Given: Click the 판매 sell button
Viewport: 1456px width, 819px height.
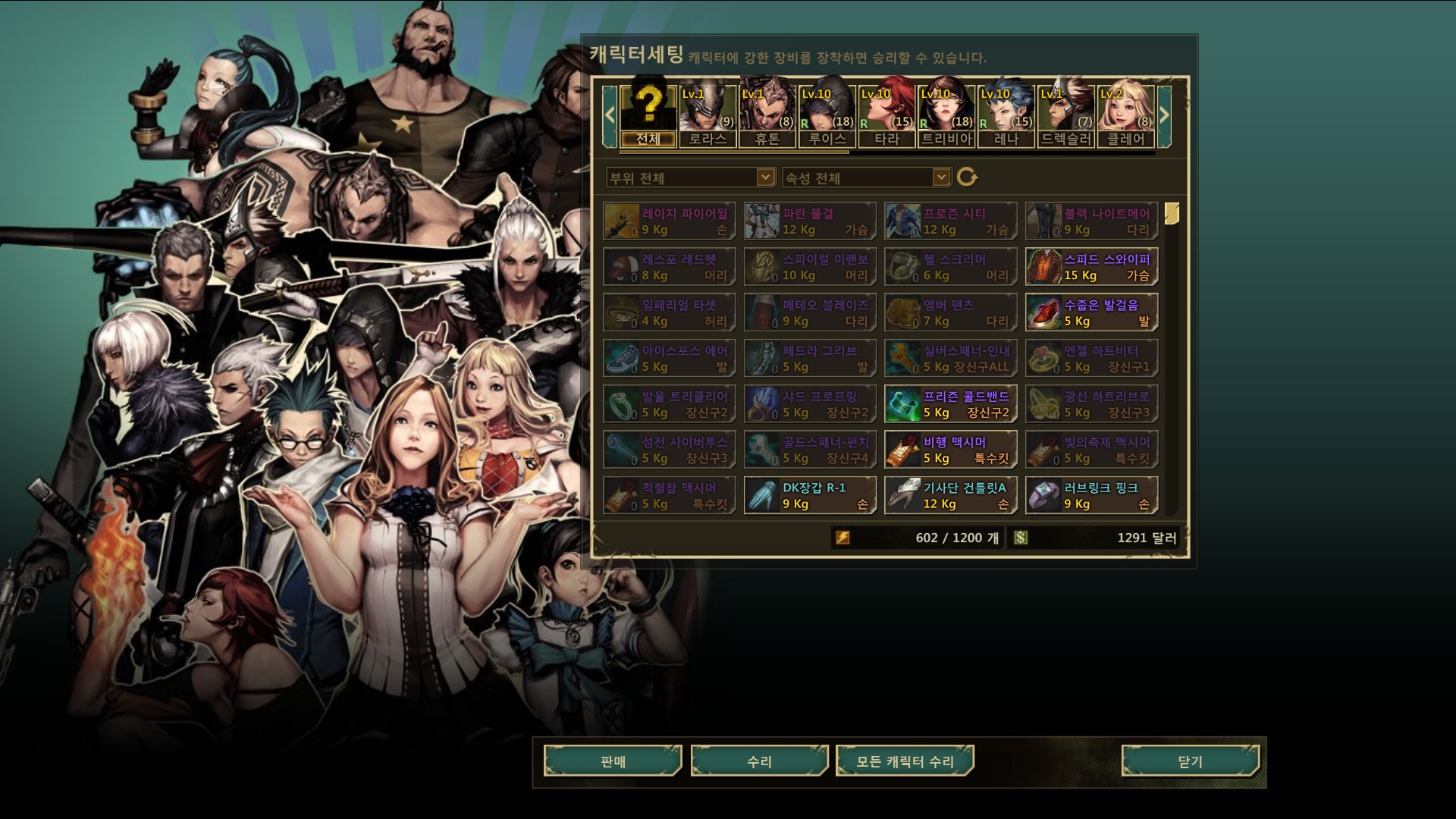Looking at the screenshot, I should (613, 761).
